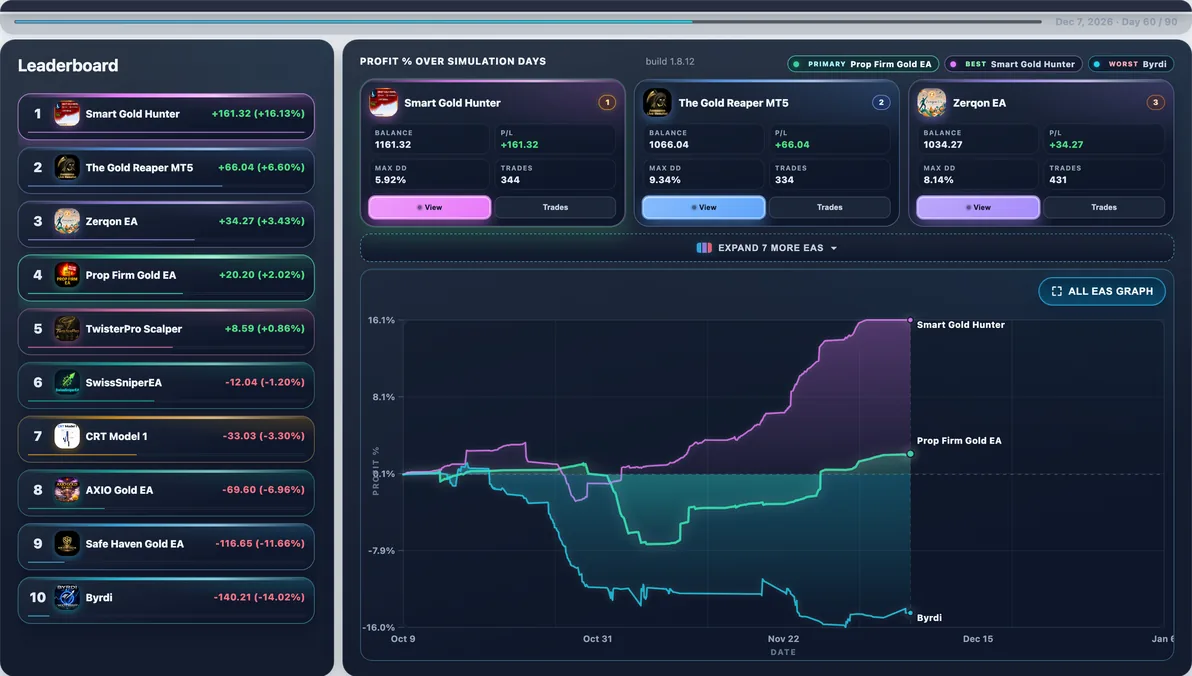The image size is (1192, 676).
Task: Select the Best Smart Gold Hunter pill
Action: pyautogui.click(x=1014, y=64)
